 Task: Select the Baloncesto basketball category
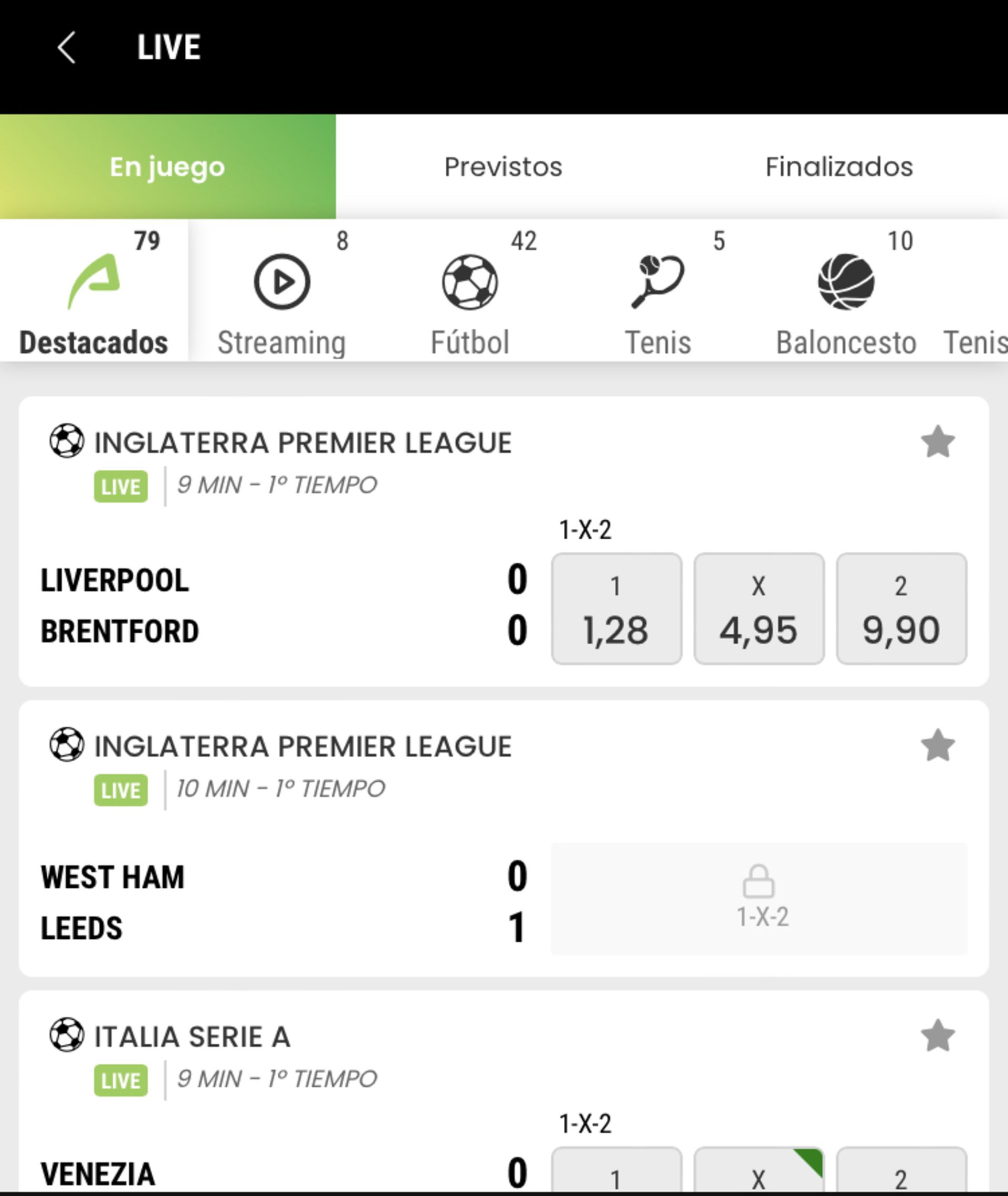[846, 282]
